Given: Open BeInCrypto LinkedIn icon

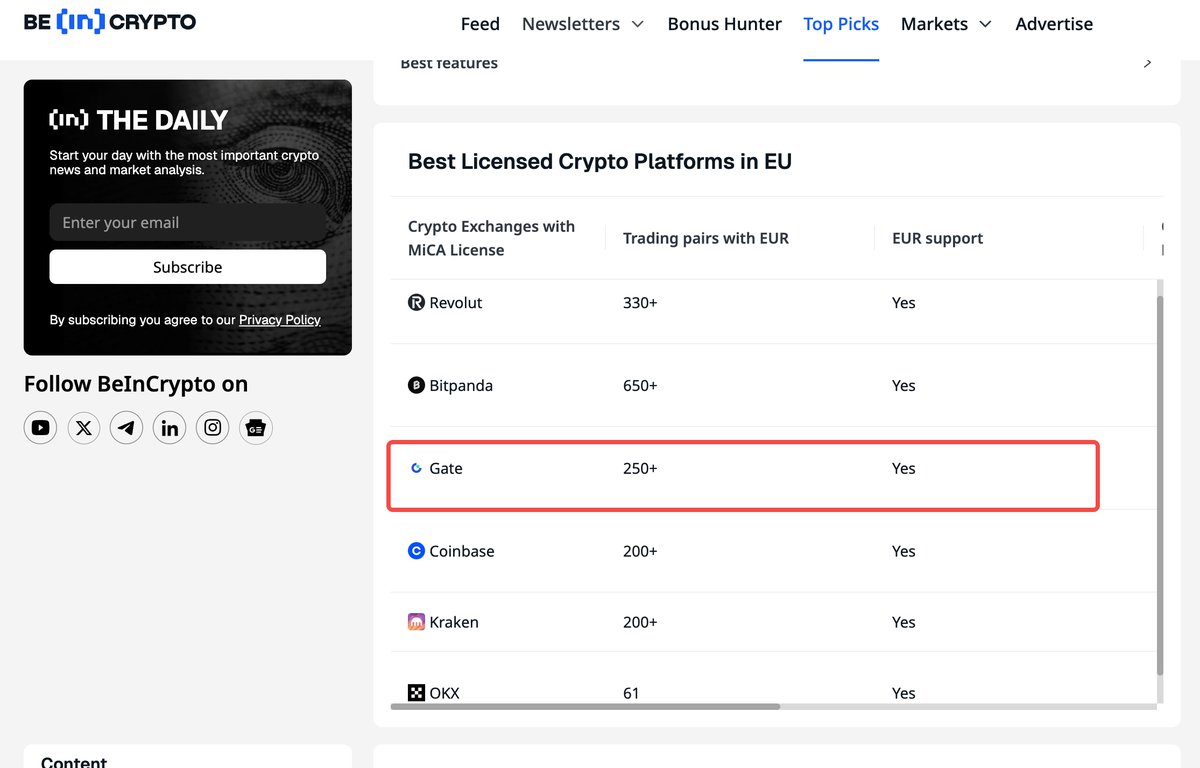Looking at the screenshot, I should coord(170,428).
